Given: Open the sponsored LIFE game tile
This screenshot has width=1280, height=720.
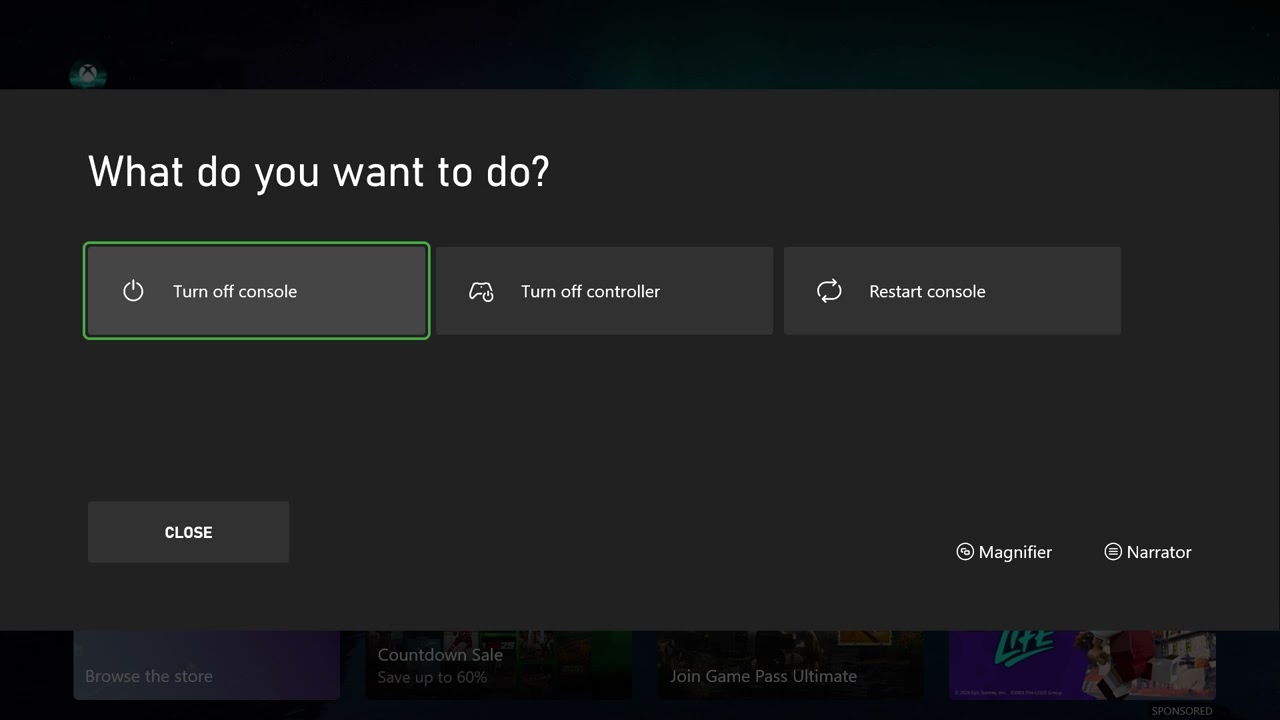Looking at the screenshot, I should point(1082,665).
